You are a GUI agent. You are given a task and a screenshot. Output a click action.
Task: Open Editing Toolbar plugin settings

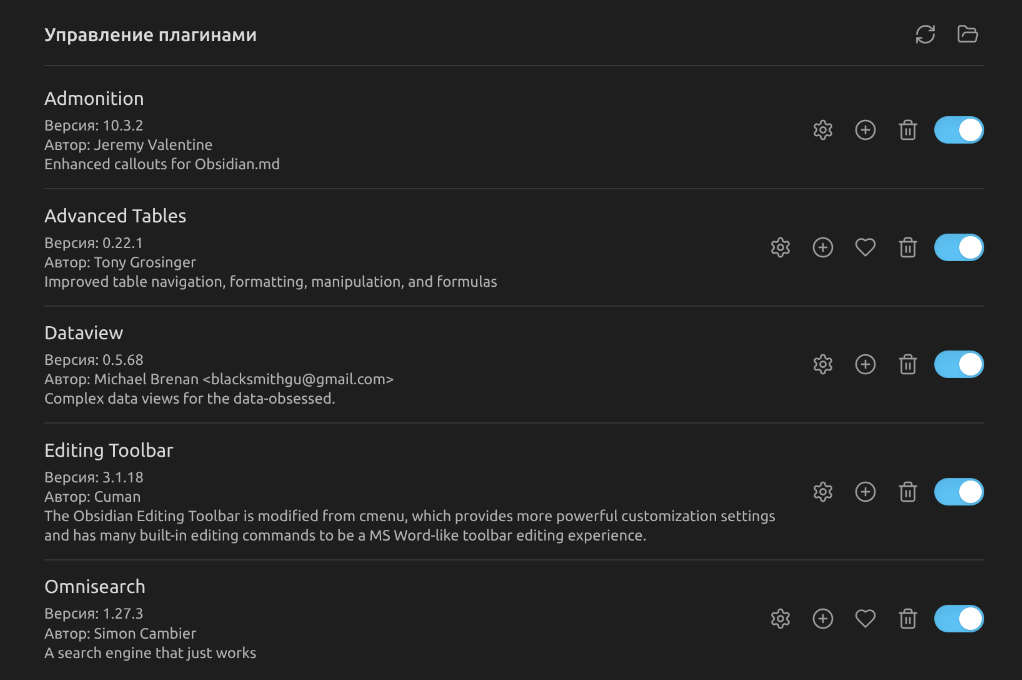click(x=823, y=492)
